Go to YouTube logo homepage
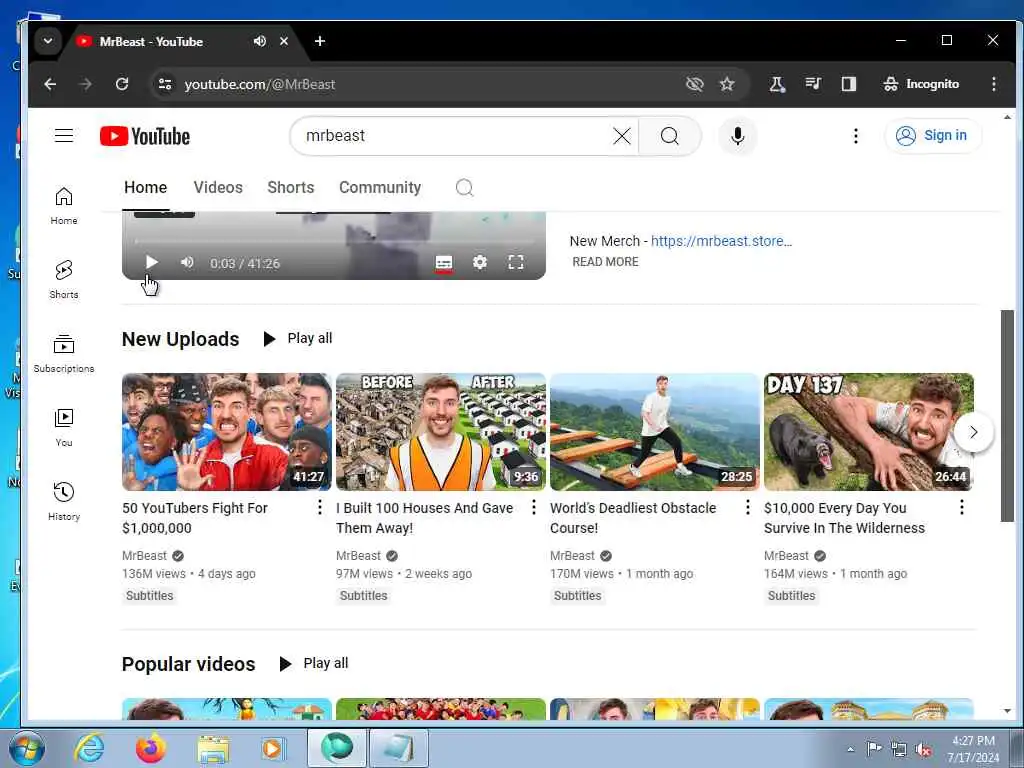Screen dimensions: 1024x768 tap(145, 136)
